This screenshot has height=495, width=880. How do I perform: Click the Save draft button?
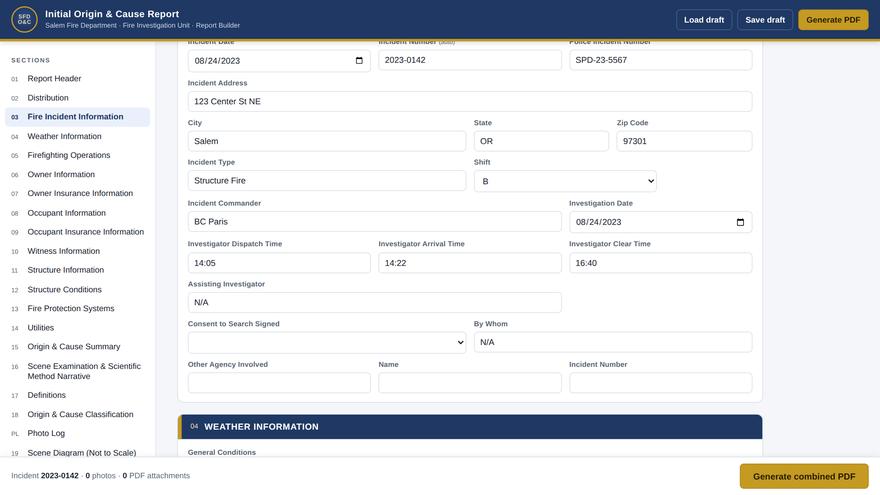pyautogui.click(x=765, y=20)
